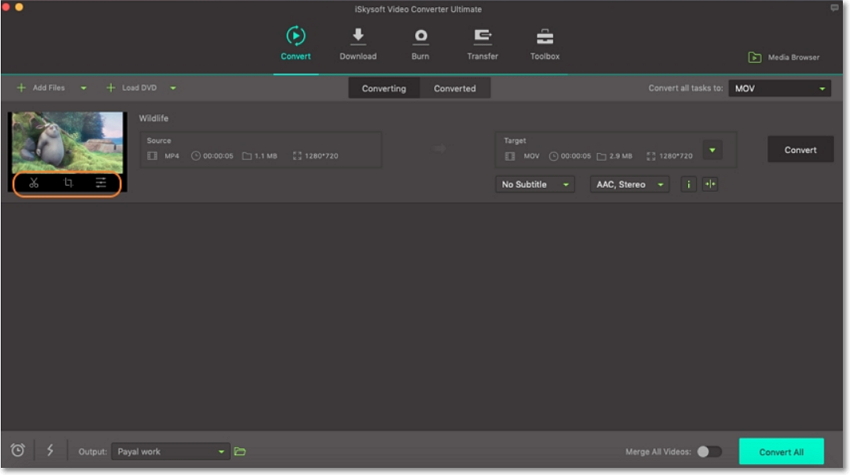Viewport: 850px width, 475px height.
Task: Click the Convert button for Wildlife
Action: pos(800,150)
